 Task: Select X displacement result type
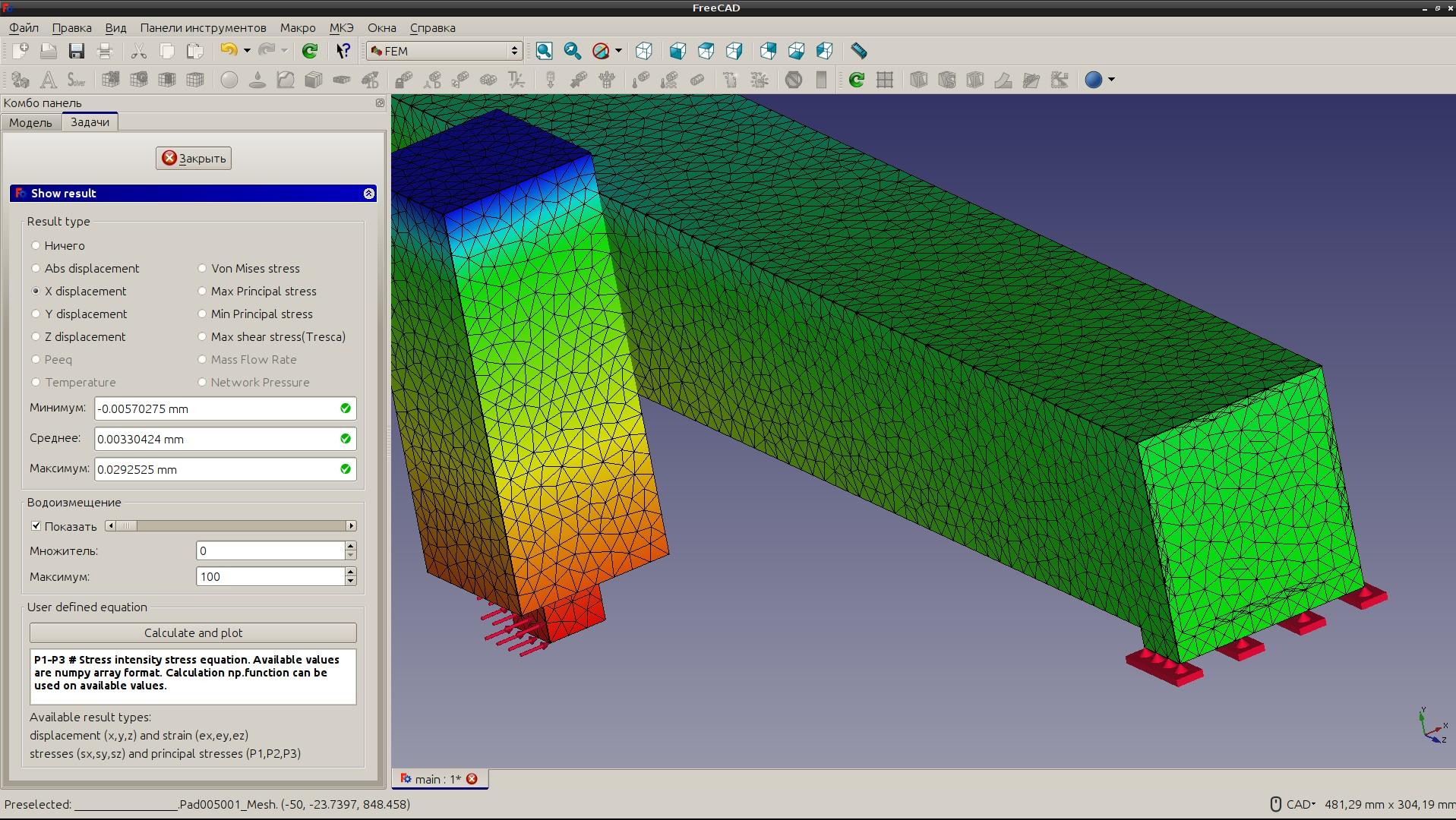click(79, 291)
